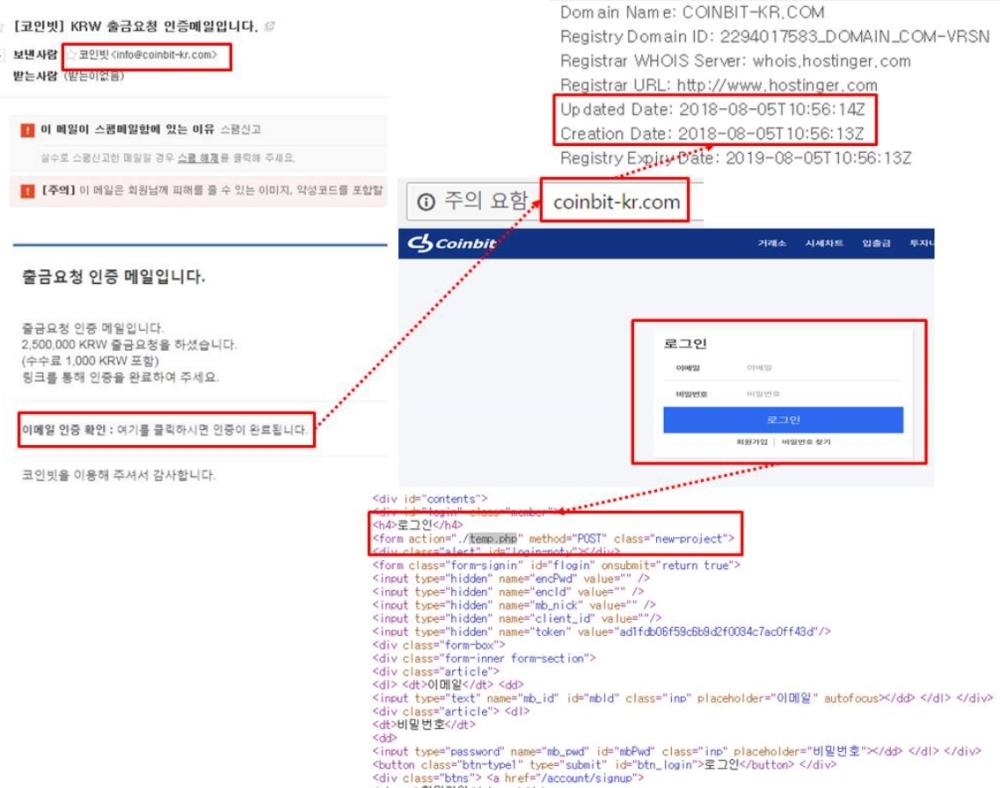1000x788 pixels.
Task: Focus the 비밀번호 input field in login form
Action: pos(823,394)
